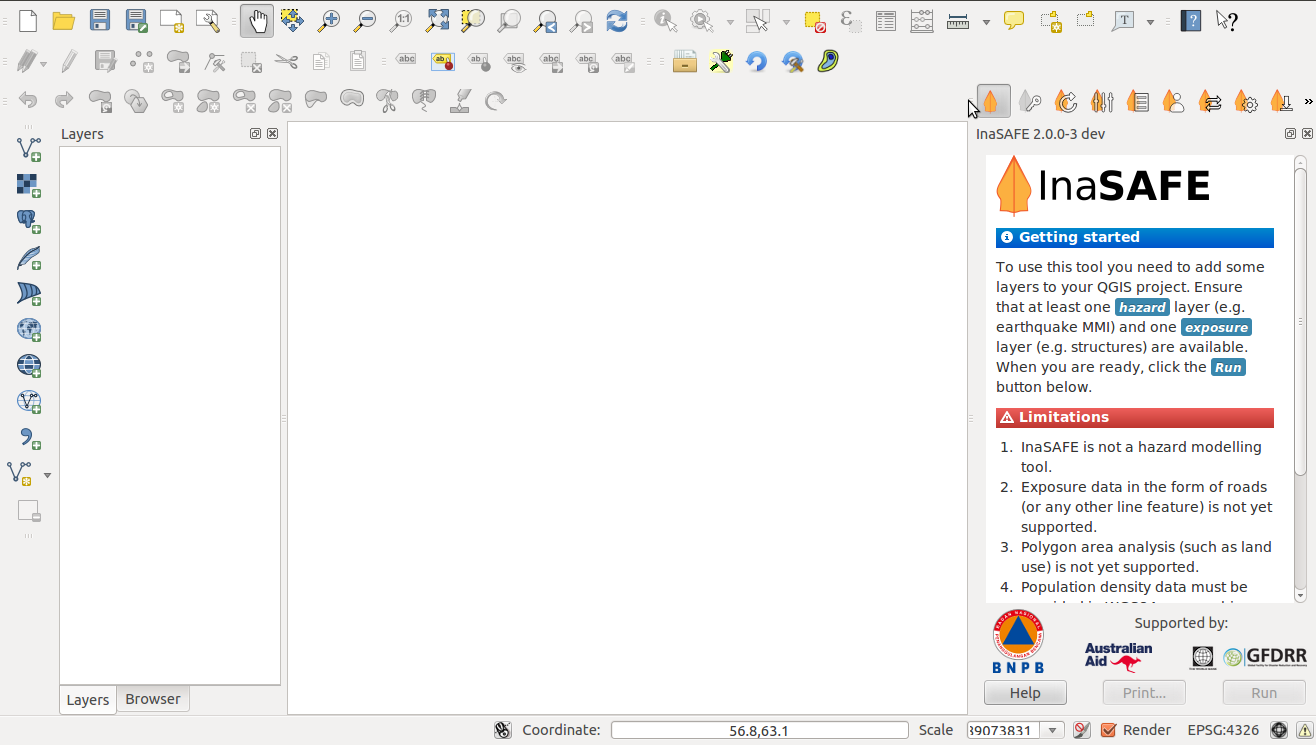Image resolution: width=1316 pixels, height=745 pixels.
Task: Open the composer manager
Action: pyautogui.click(x=208, y=20)
